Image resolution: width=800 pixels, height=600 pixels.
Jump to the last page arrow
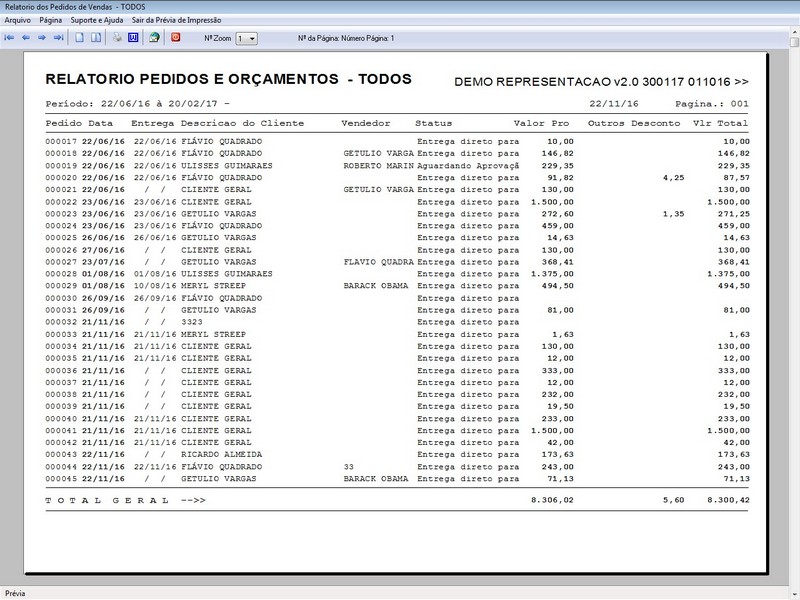coord(58,38)
